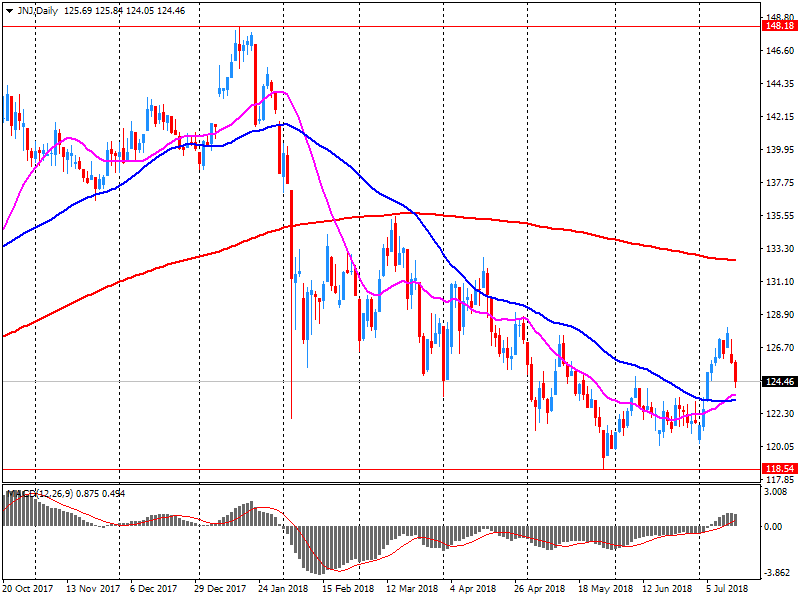Click the OHLC values 125.69 125.84 124.05 124.46
Image resolution: width=800 pixels, height=600 pixels.
(124, 11)
